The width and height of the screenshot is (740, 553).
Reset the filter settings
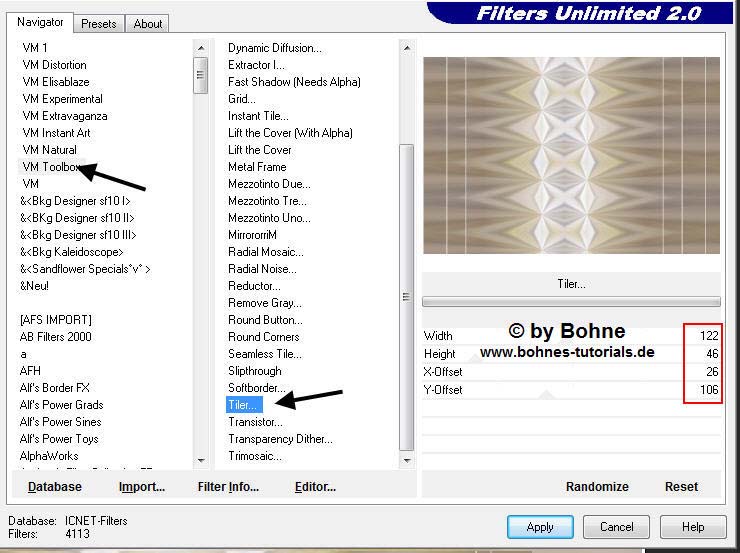tap(681, 487)
